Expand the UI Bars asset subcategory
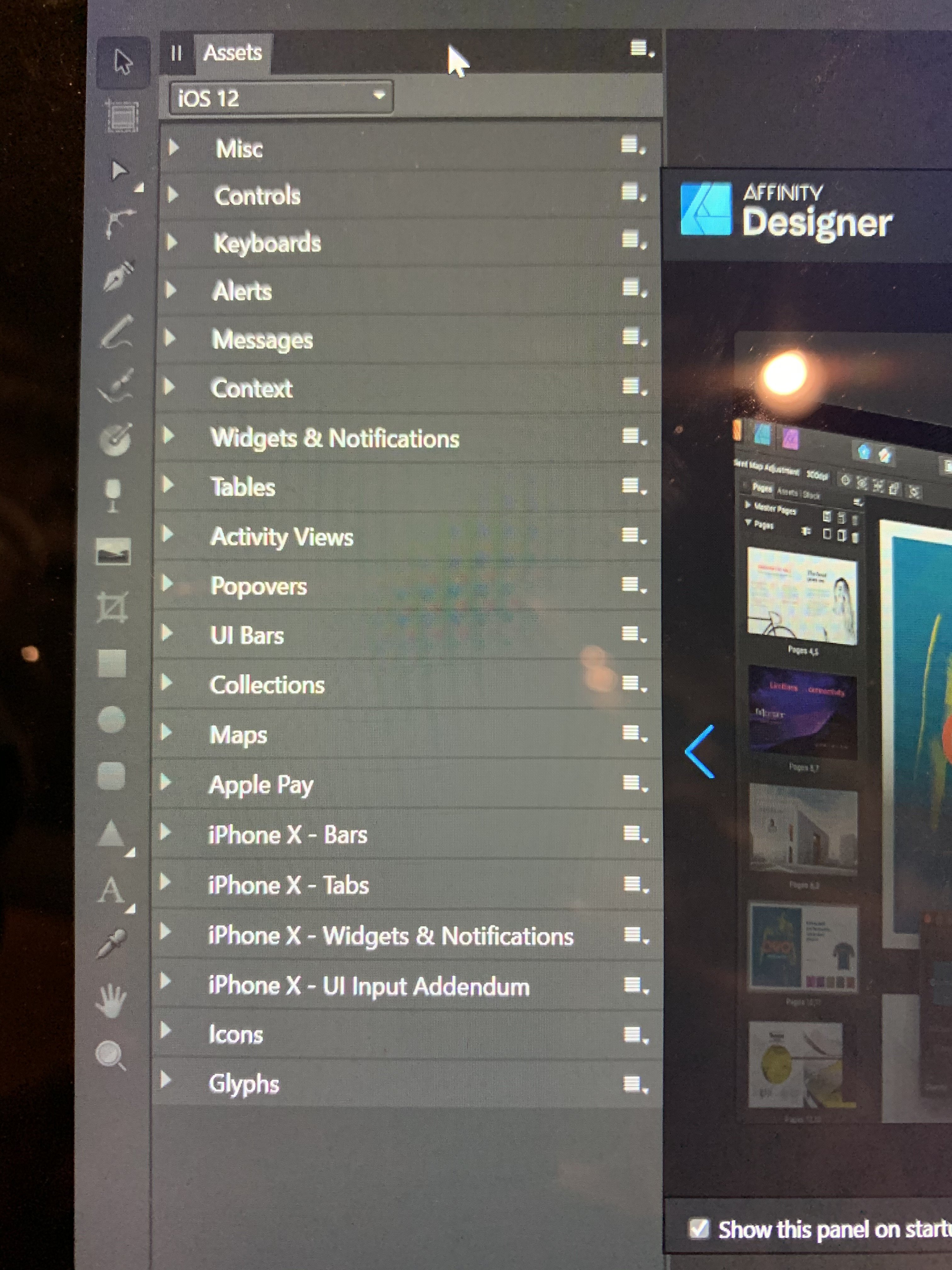The width and height of the screenshot is (952, 1270). point(167,633)
